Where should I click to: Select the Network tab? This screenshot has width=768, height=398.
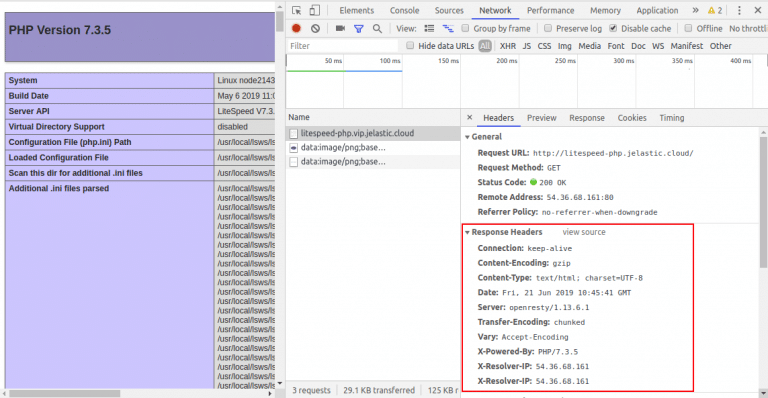(495, 10)
